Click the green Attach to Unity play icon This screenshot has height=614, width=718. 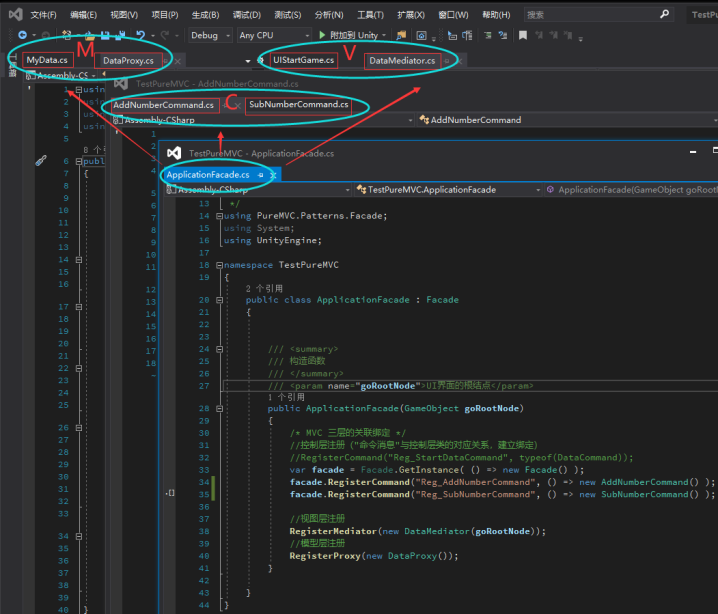pyautogui.click(x=322, y=35)
